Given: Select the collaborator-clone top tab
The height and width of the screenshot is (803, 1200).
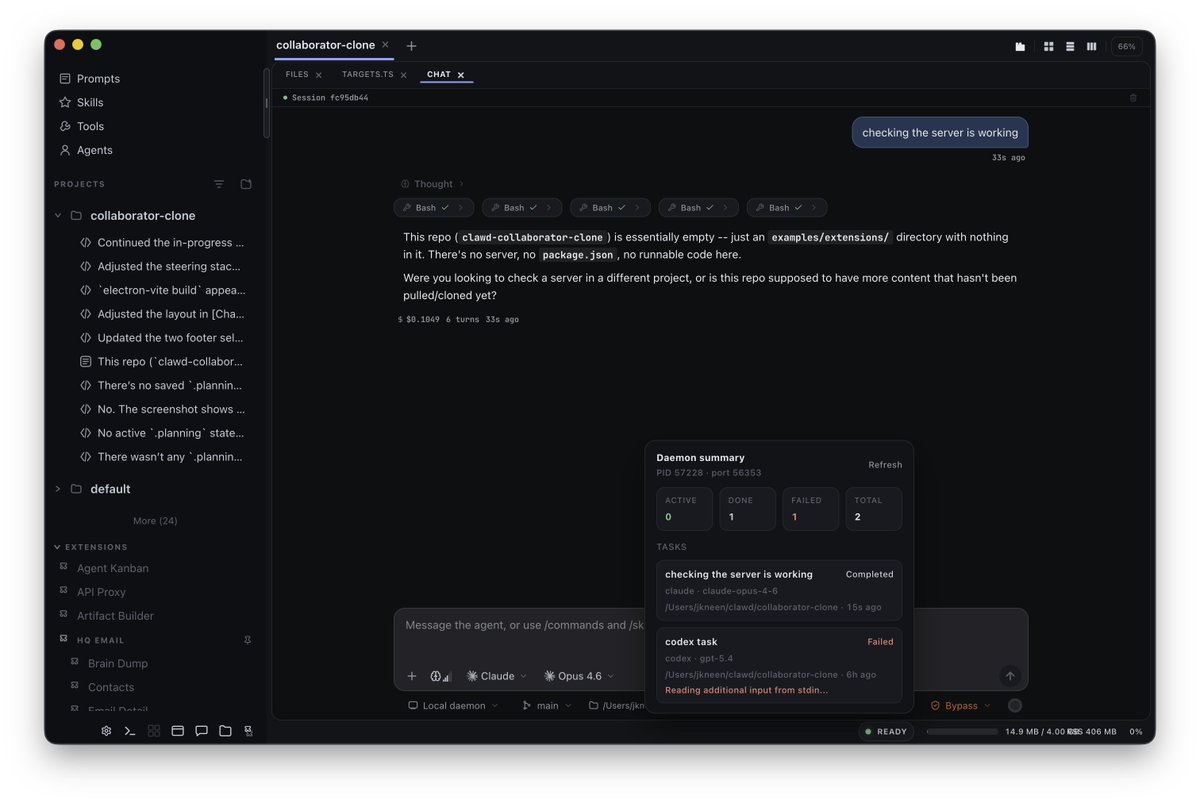Looking at the screenshot, I should pos(325,45).
